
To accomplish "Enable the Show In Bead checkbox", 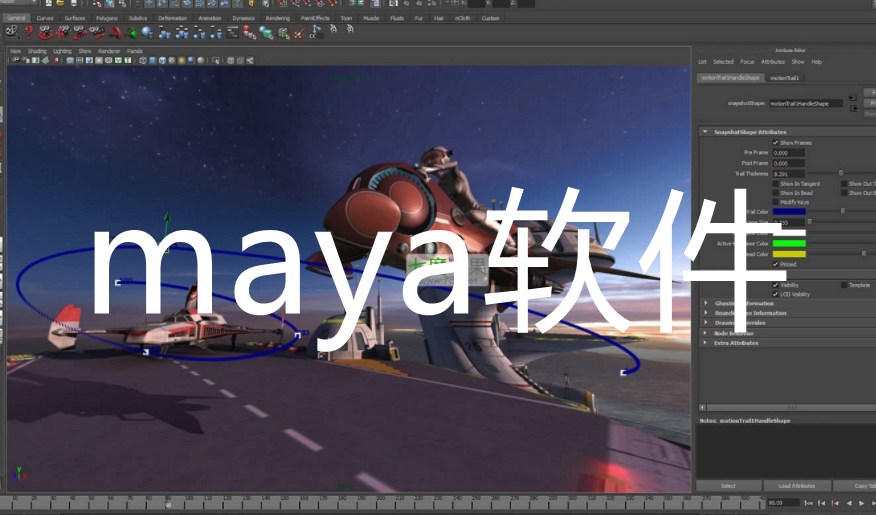I will (x=775, y=193).
